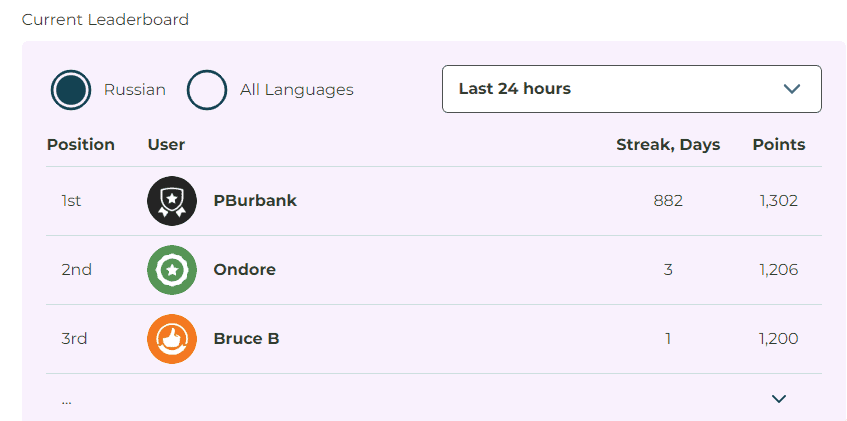Viewport: 847px width, 421px height.
Task: Click the 882 day streak value
Action: (668, 201)
